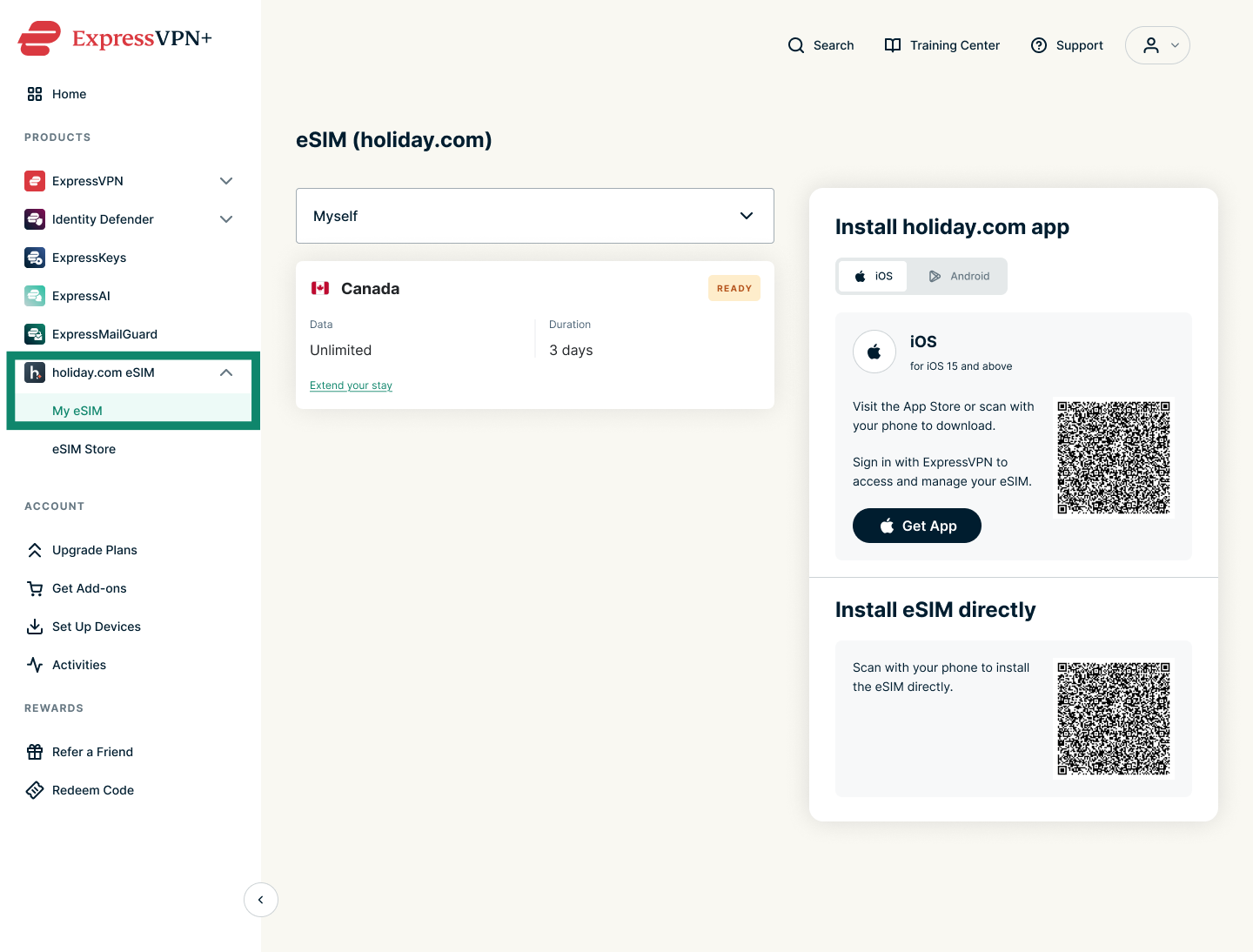Open Redeem Code
1253x952 pixels.
coord(93,790)
